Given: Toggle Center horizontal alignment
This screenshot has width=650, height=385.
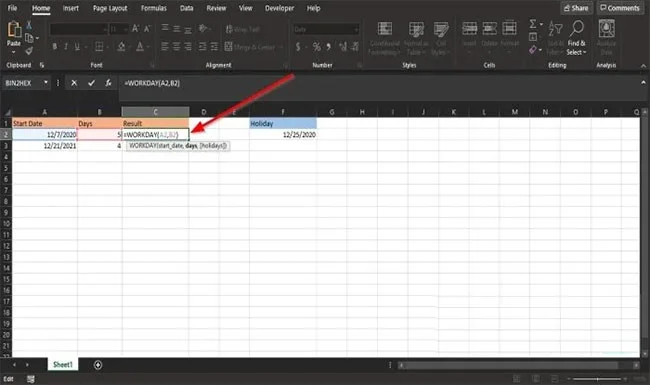Looking at the screenshot, I should 176,46.
